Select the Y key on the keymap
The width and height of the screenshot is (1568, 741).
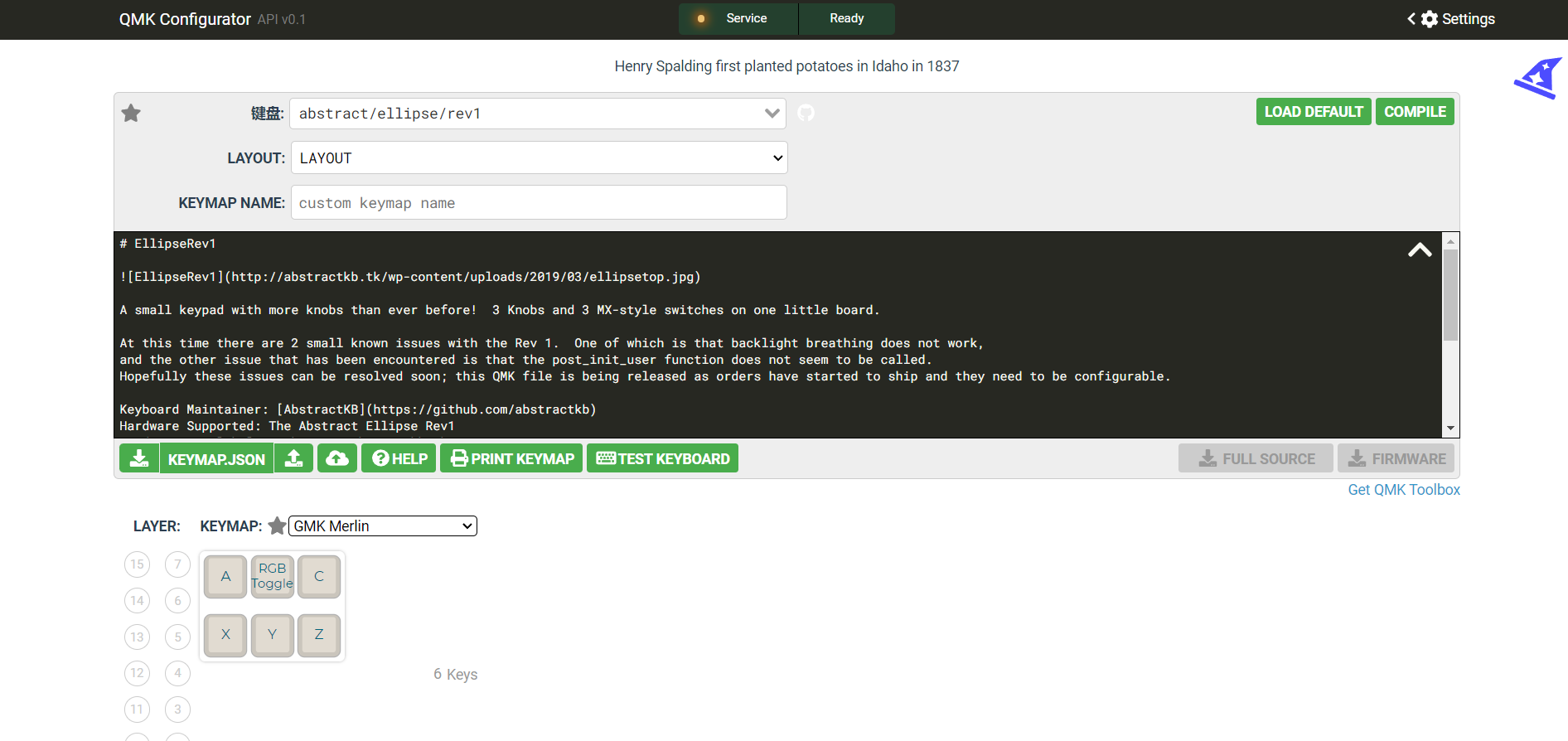coord(272,635)
